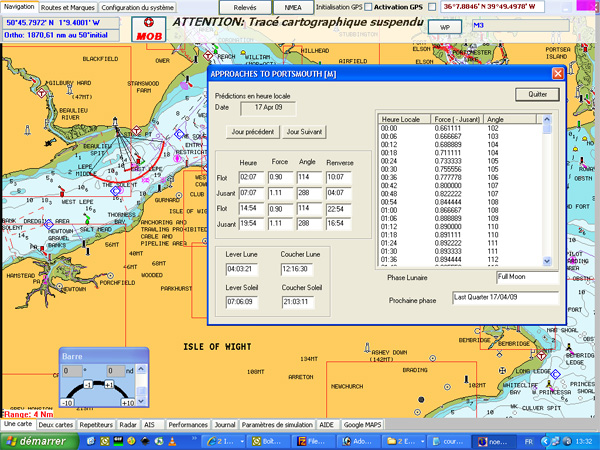Click the Heure Locale column header

tap(404, 119)
